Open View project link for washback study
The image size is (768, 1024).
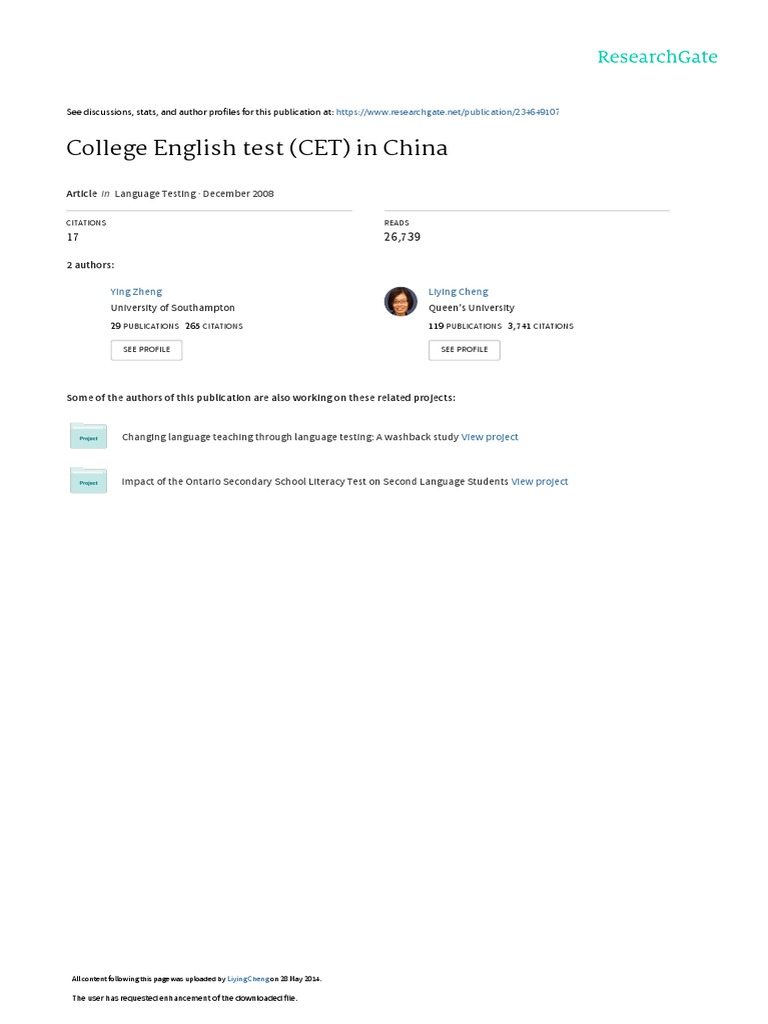(x=490, y=437)
